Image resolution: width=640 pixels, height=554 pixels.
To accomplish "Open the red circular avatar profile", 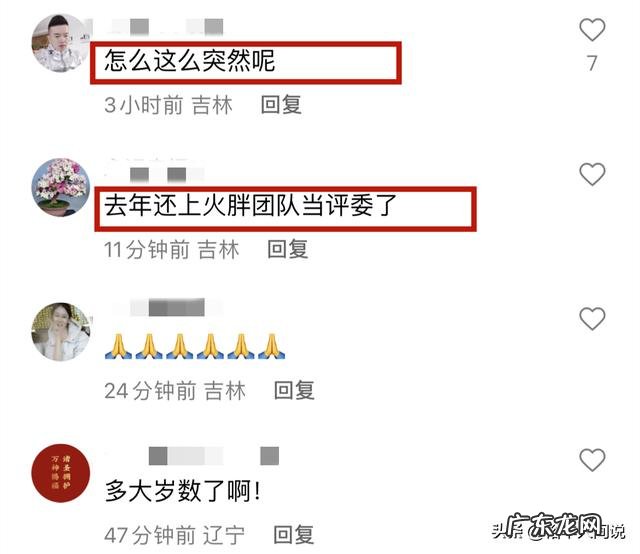I will [x=60, y=473].
